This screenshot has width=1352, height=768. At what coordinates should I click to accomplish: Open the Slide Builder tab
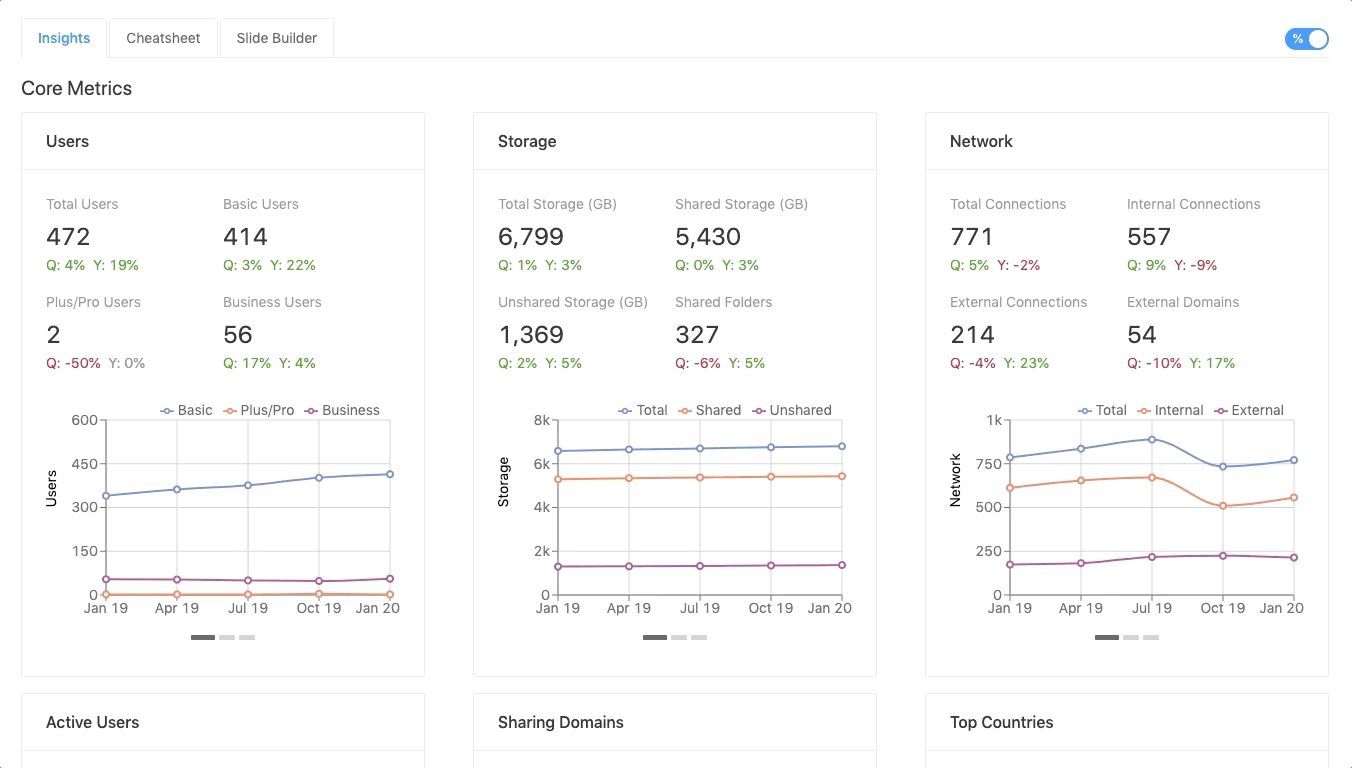tap(277, 38)
